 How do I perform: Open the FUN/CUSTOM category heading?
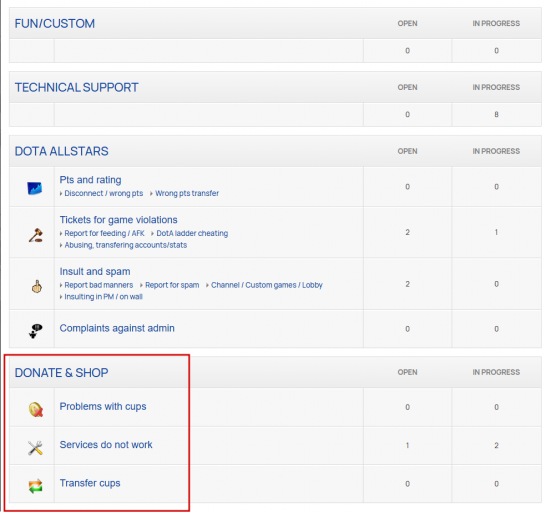tap(55, 24)
